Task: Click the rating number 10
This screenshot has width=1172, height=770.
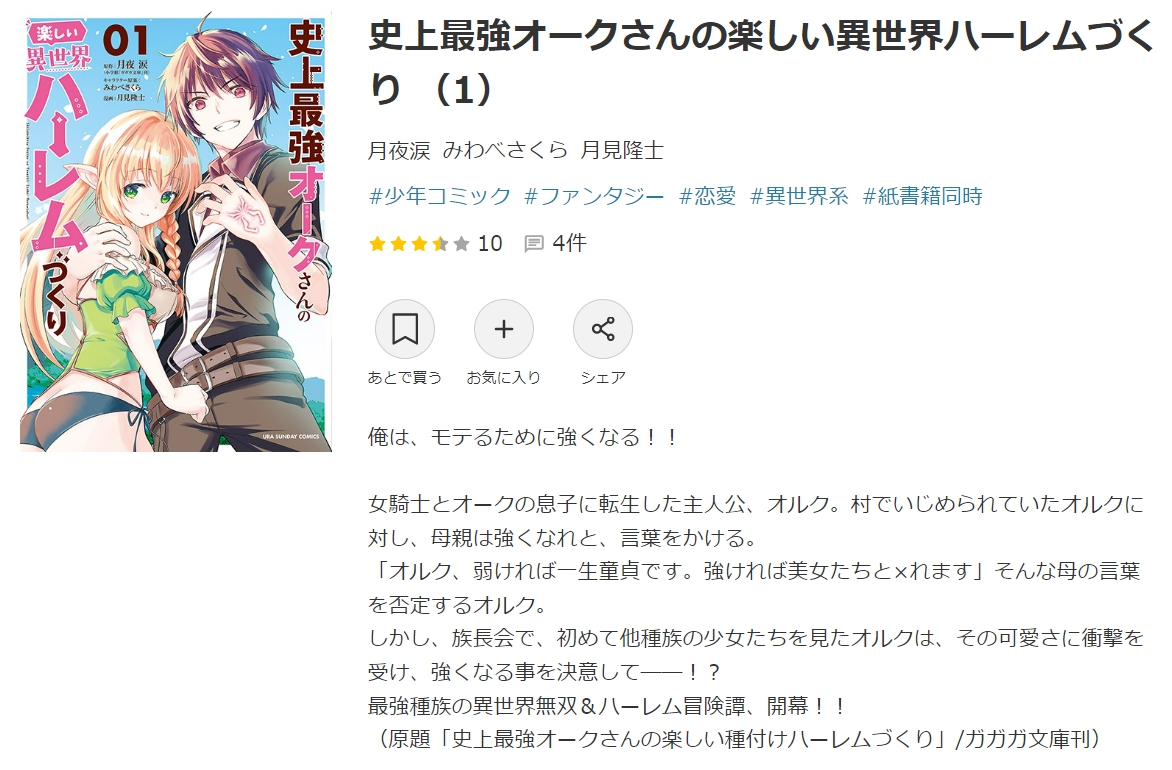Action: pos(490,244)
